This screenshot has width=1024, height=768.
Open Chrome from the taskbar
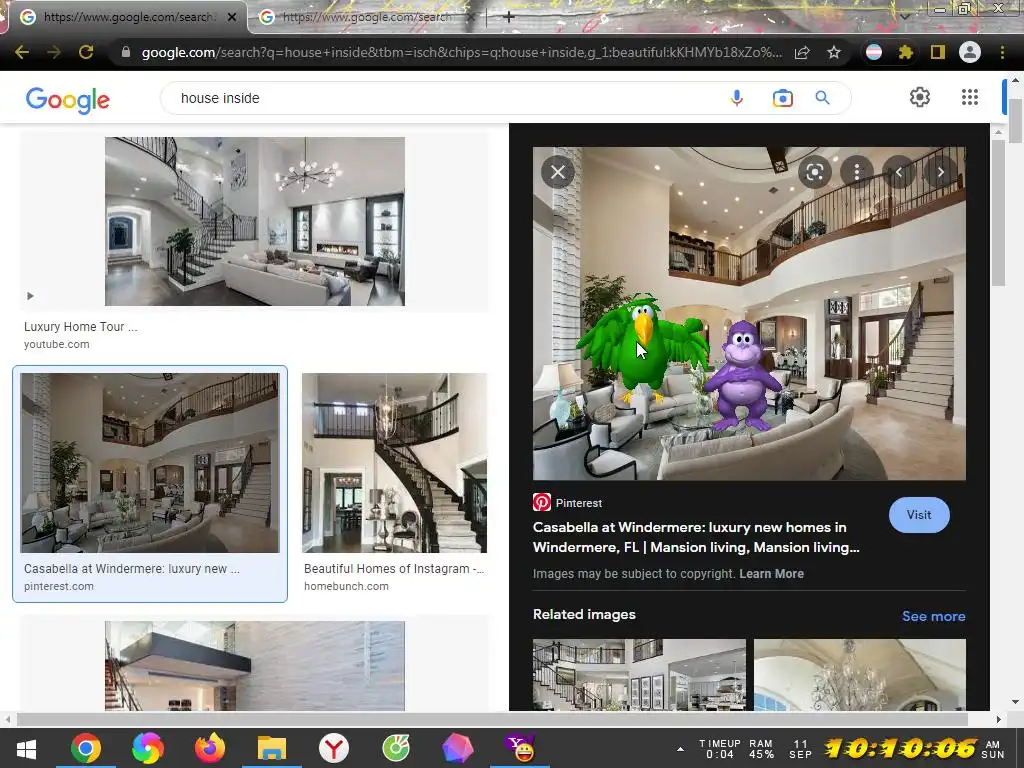pos(86,748)
